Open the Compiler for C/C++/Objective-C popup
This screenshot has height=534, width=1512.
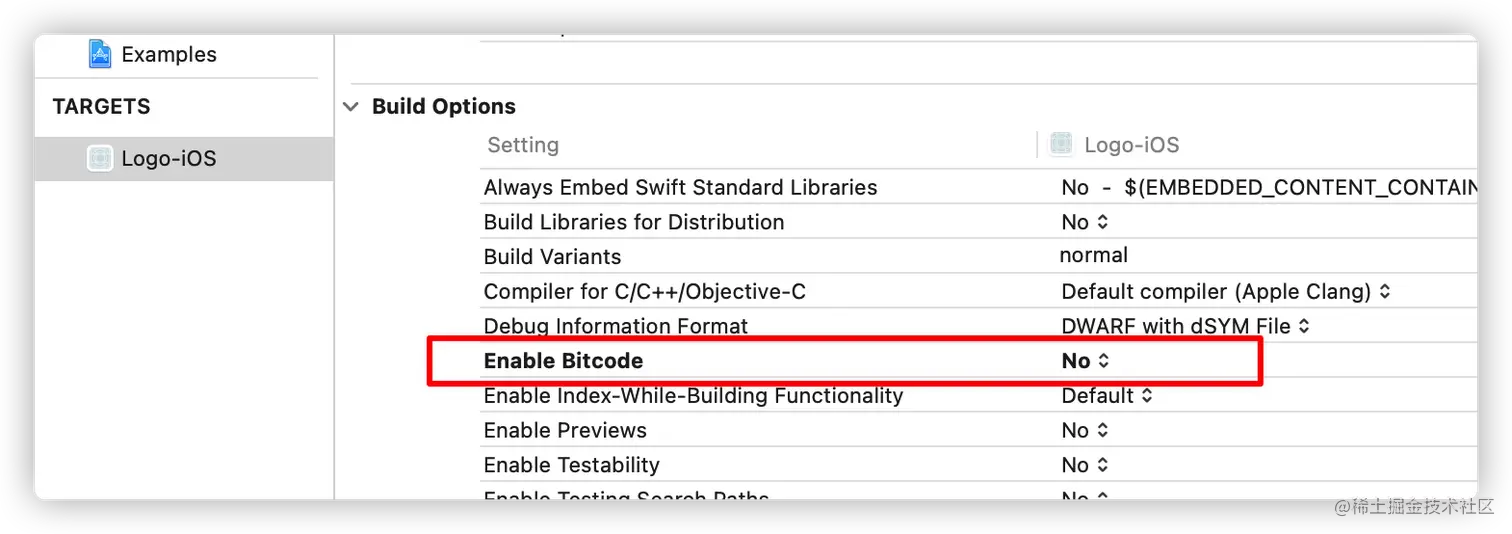click(1226, 292)
